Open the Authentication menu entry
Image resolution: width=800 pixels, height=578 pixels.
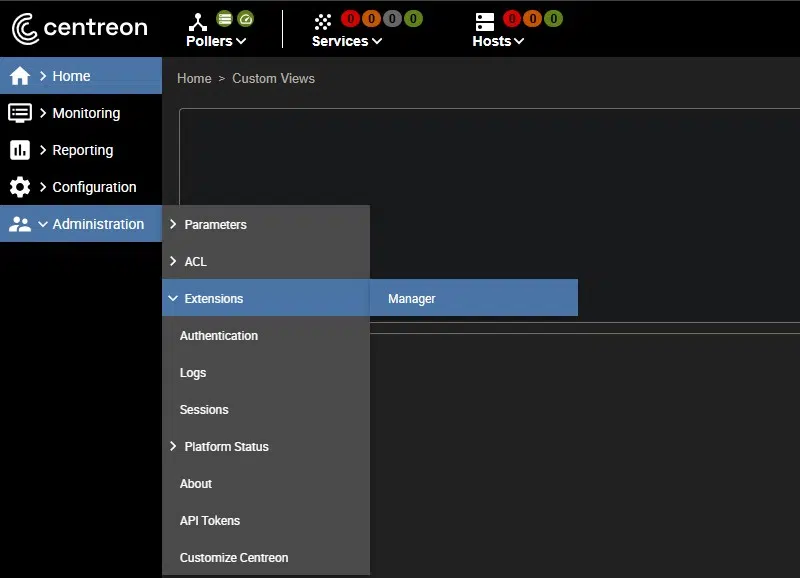219,336
